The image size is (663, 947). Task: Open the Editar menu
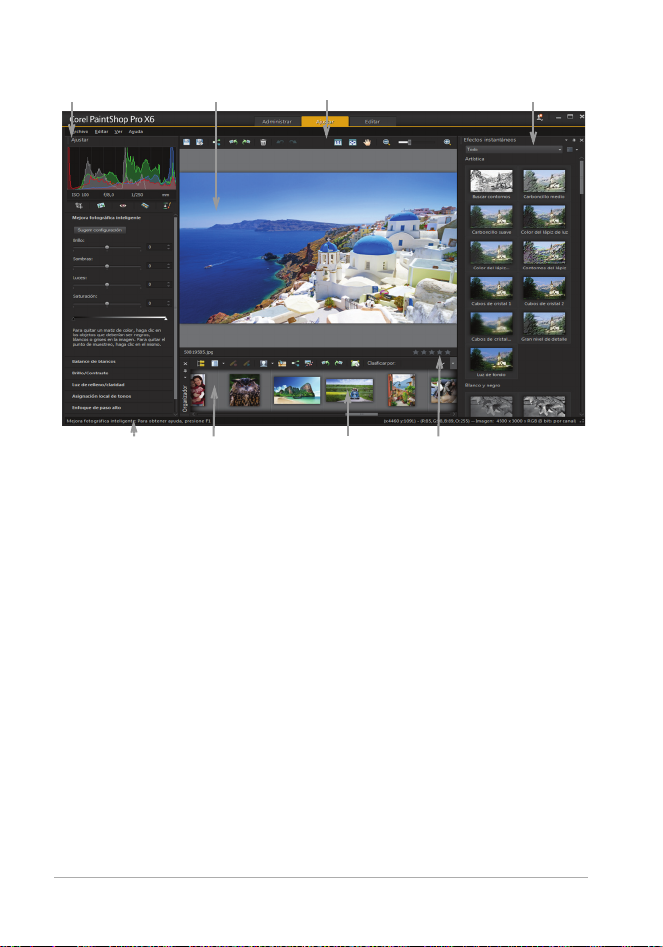pos(101,132)
